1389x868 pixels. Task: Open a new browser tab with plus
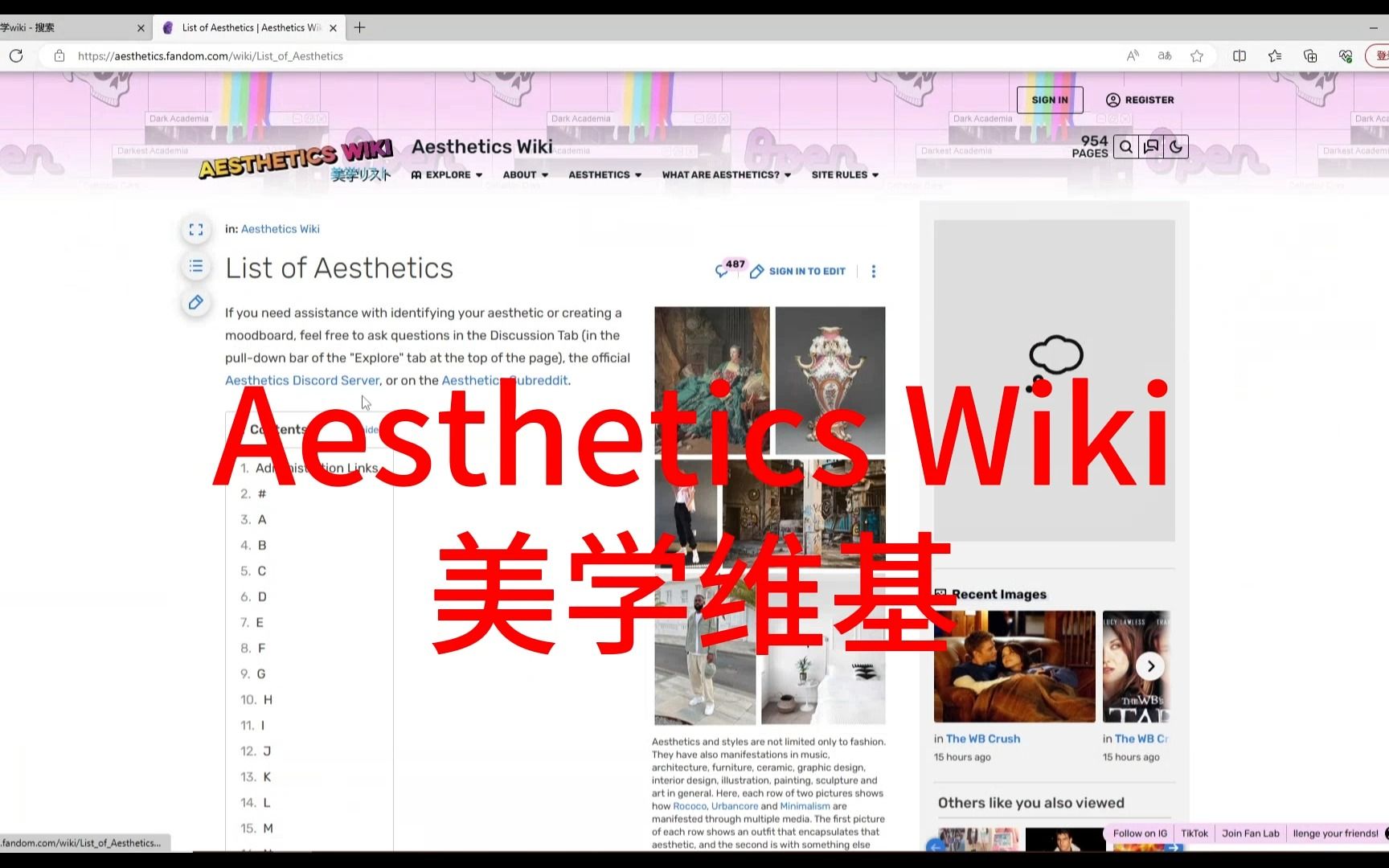pyautogui.click(x=359, y=27)
